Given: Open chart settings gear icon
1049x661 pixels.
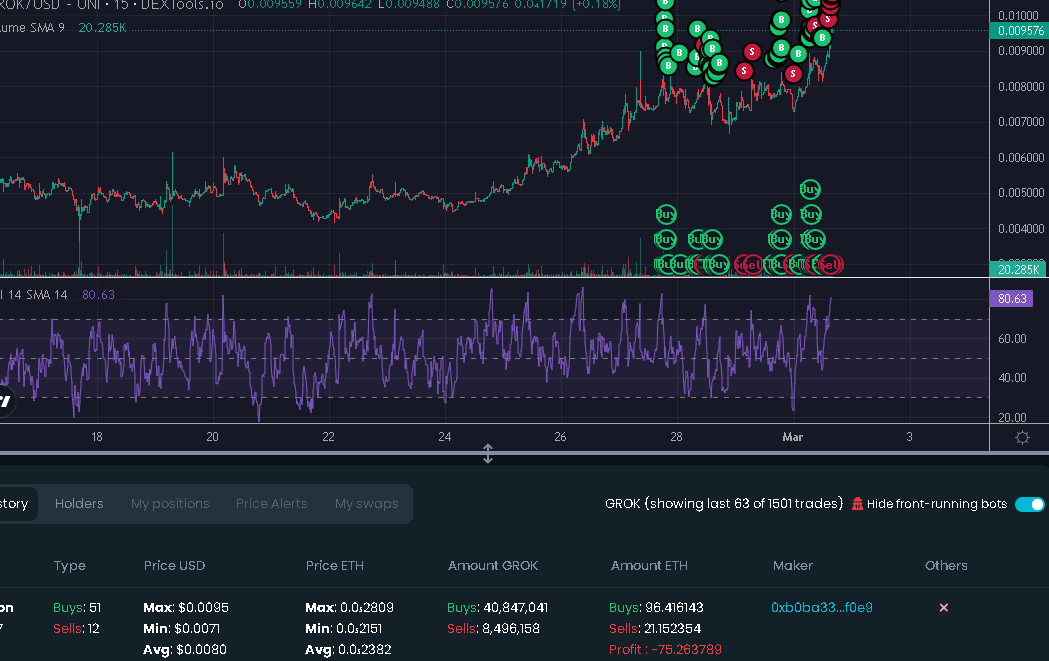Looking at the screenshot, I should coord(1022,438).
